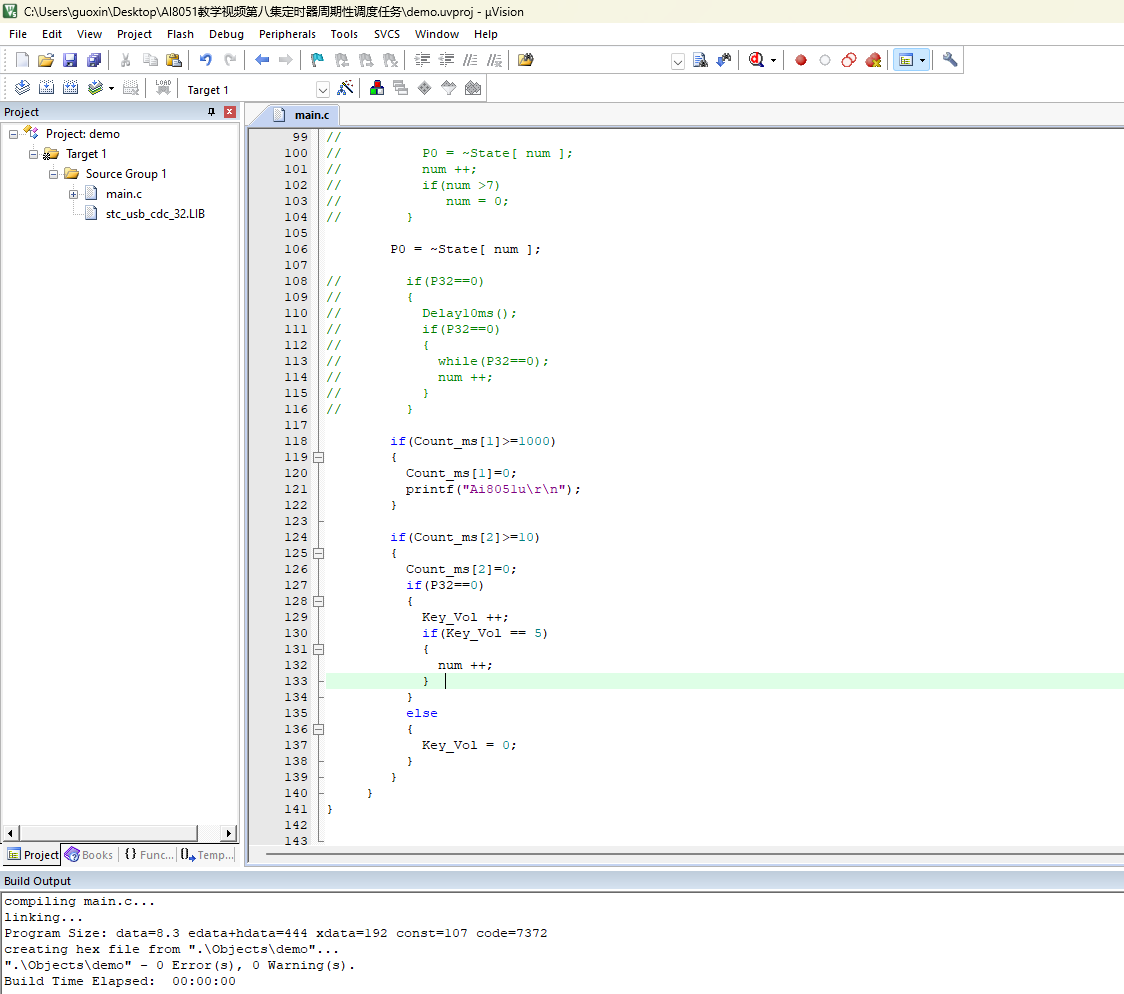
Task: Collapse the Source Group 1 node
Action: [x=53, y=174]
